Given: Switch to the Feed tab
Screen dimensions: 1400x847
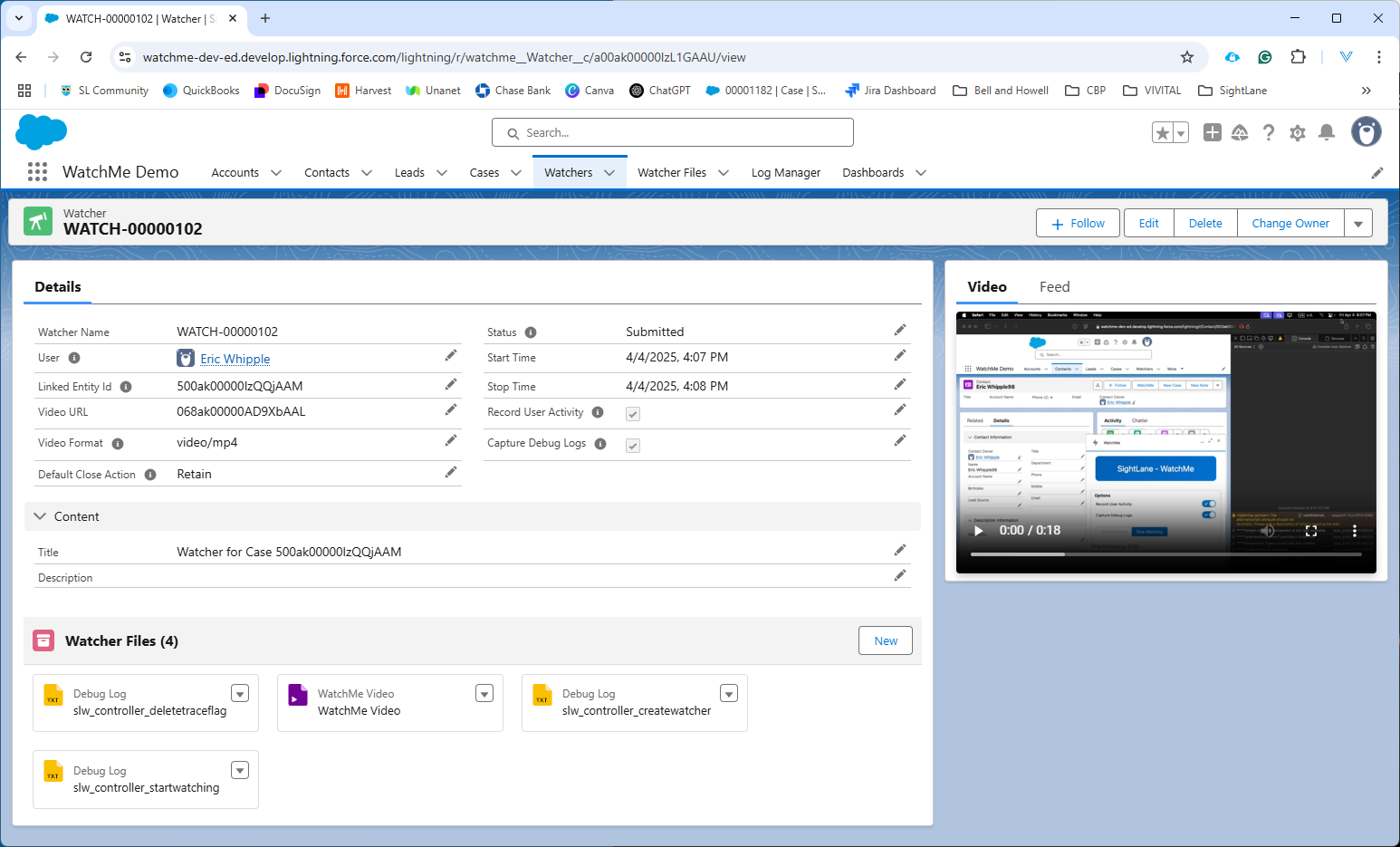Looking at the screenshot, I should (1054, 287).
